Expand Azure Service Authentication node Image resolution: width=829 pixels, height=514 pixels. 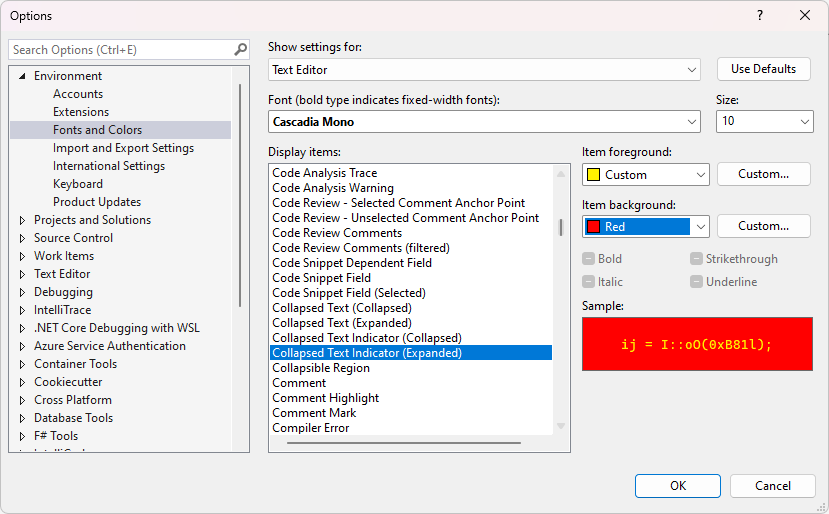click(22, 346)
